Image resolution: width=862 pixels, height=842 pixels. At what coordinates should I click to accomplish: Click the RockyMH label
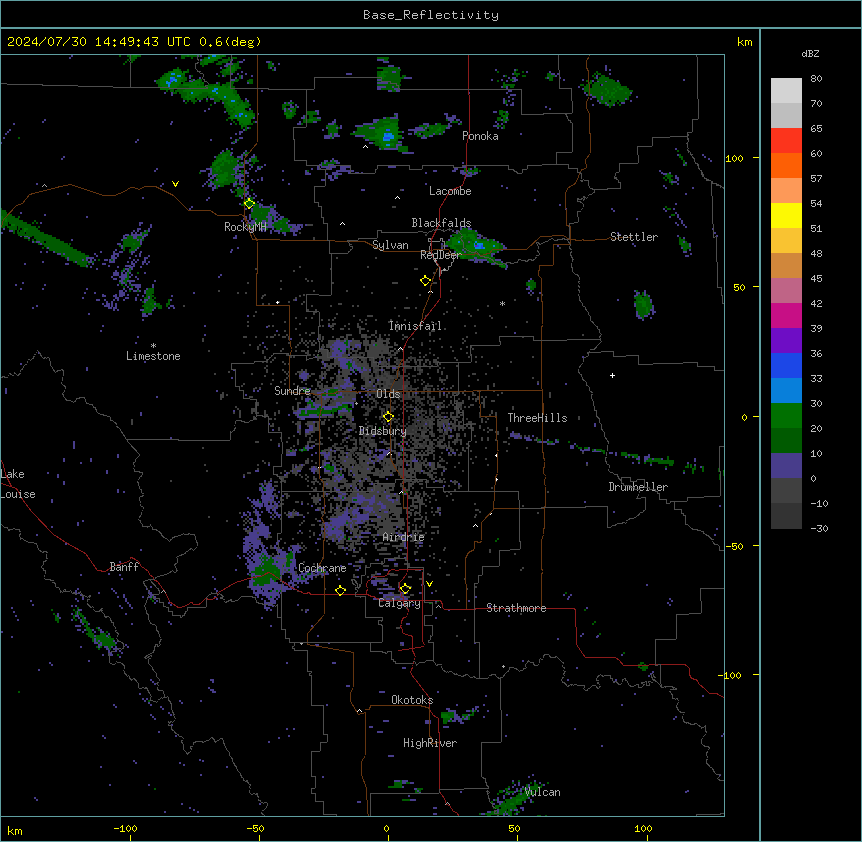(245, 227)
